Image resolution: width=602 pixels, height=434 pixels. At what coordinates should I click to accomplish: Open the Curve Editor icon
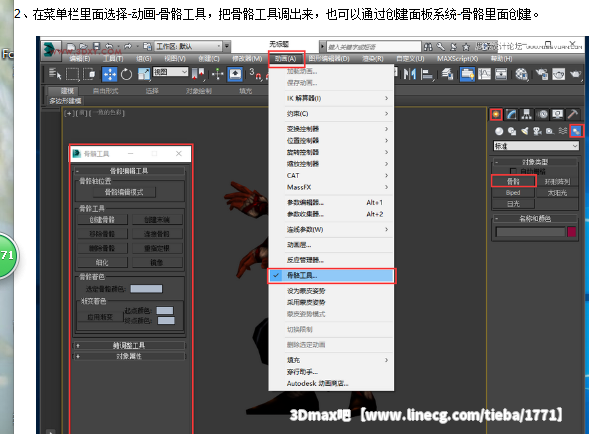(x=484, y=74)
